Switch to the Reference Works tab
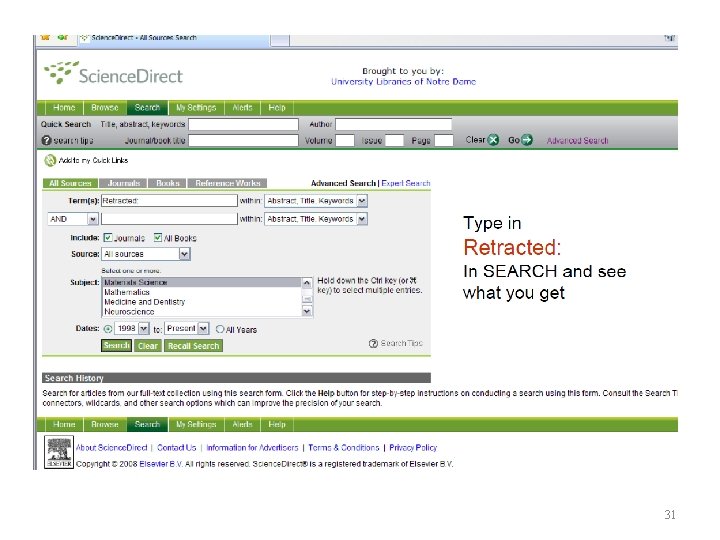Viewport: 720px width, 540px height. click(x=228, y=183)
